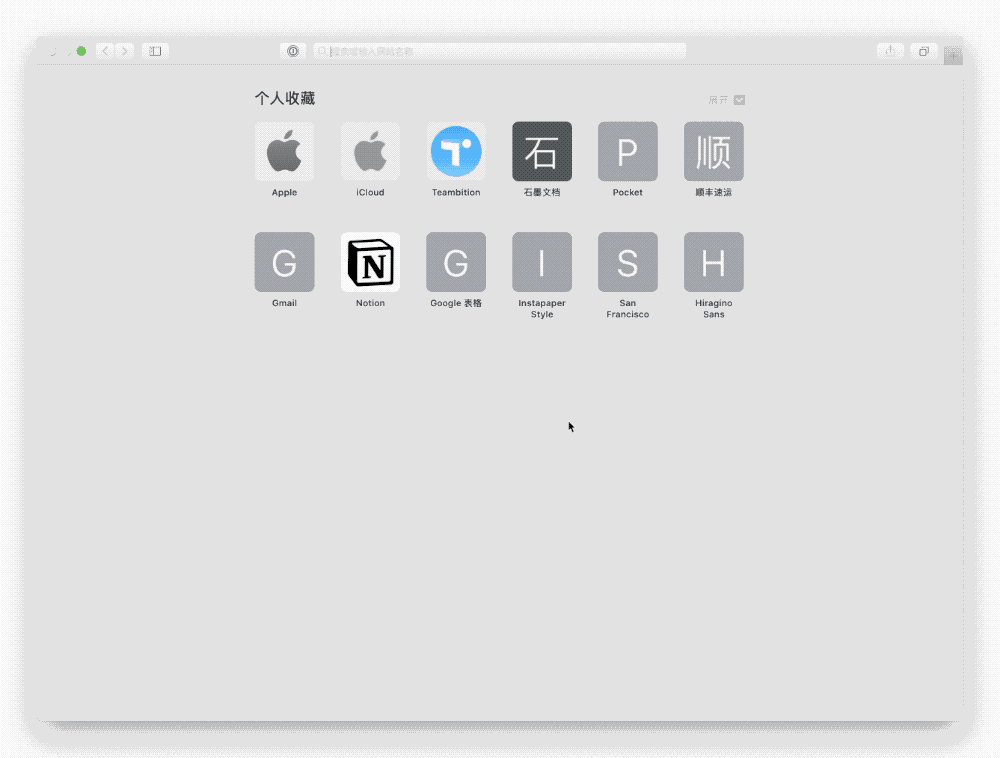Viewport: 1000px width, 758px height.
Task: Click the green full-screen window button
Action: point(81,51)
